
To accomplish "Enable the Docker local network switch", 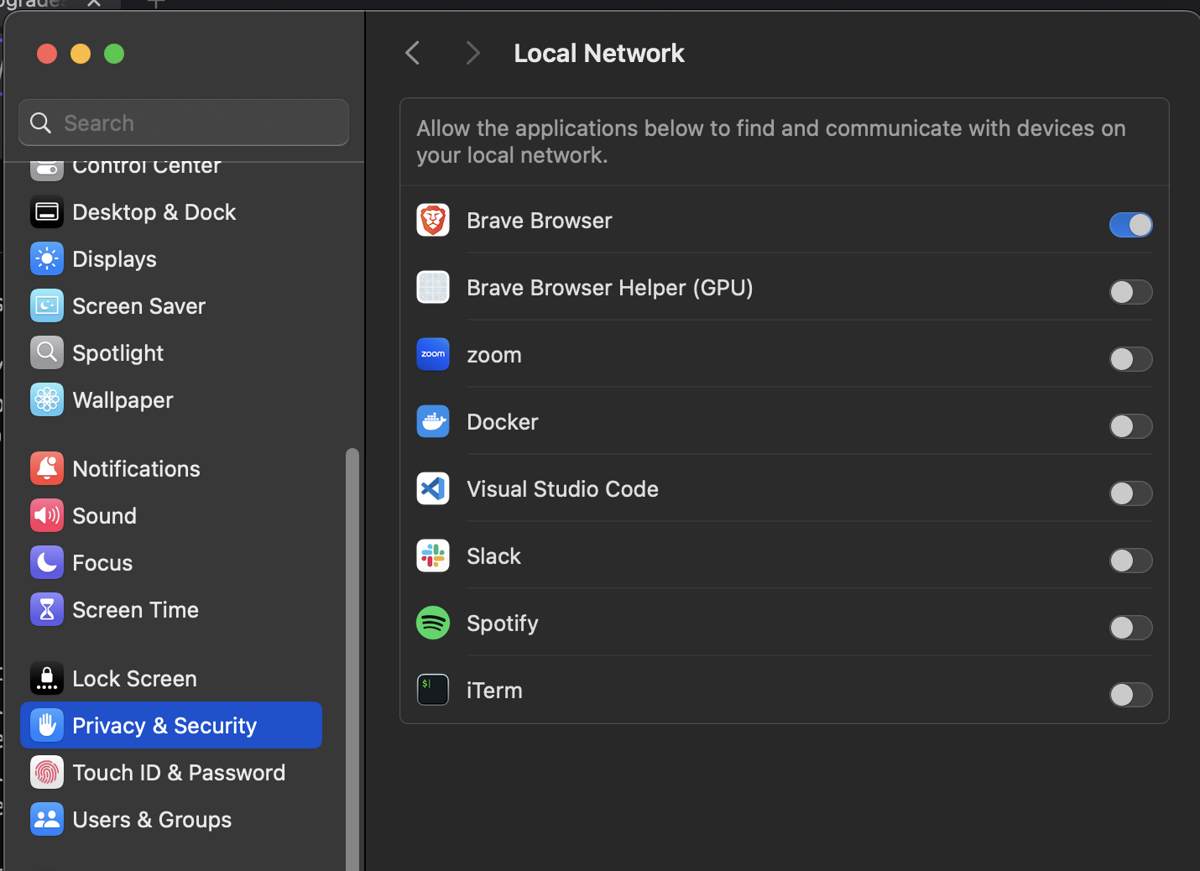I will pyautogui.click(x=1131, y=426).
